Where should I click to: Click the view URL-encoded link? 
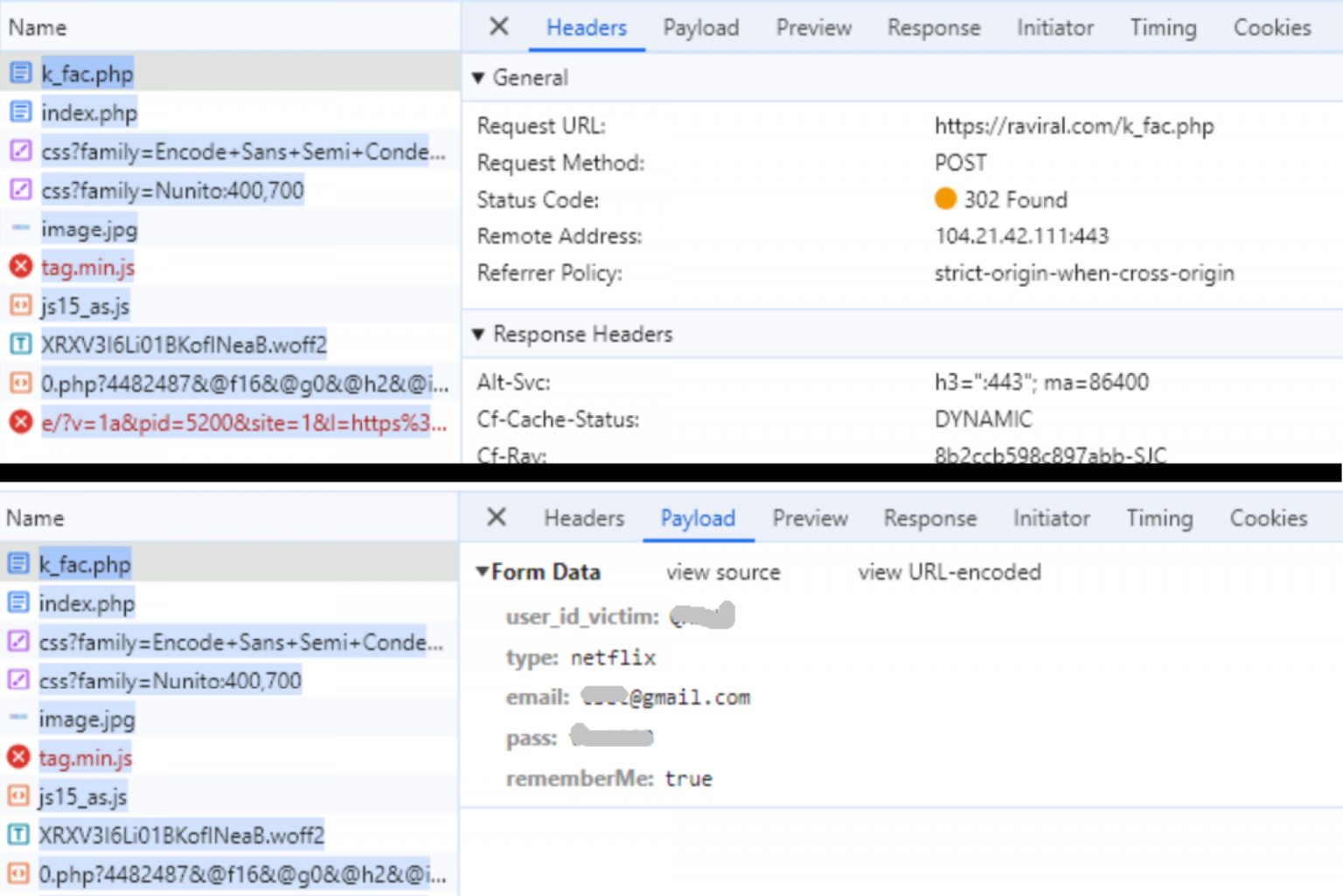coord(950,572)
